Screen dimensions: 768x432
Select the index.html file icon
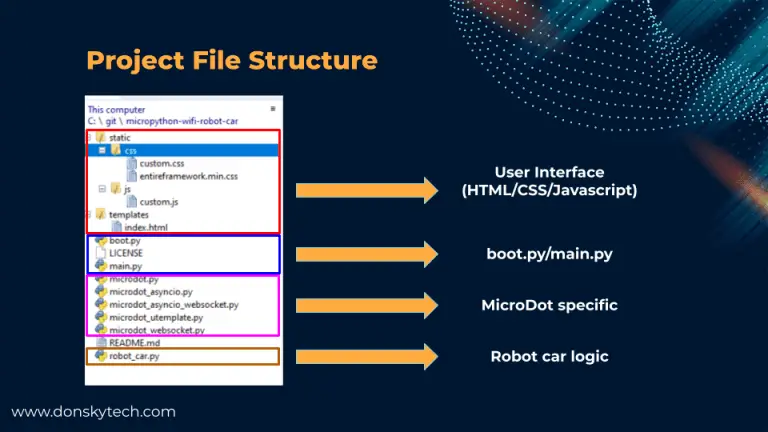tap(116, 227)
